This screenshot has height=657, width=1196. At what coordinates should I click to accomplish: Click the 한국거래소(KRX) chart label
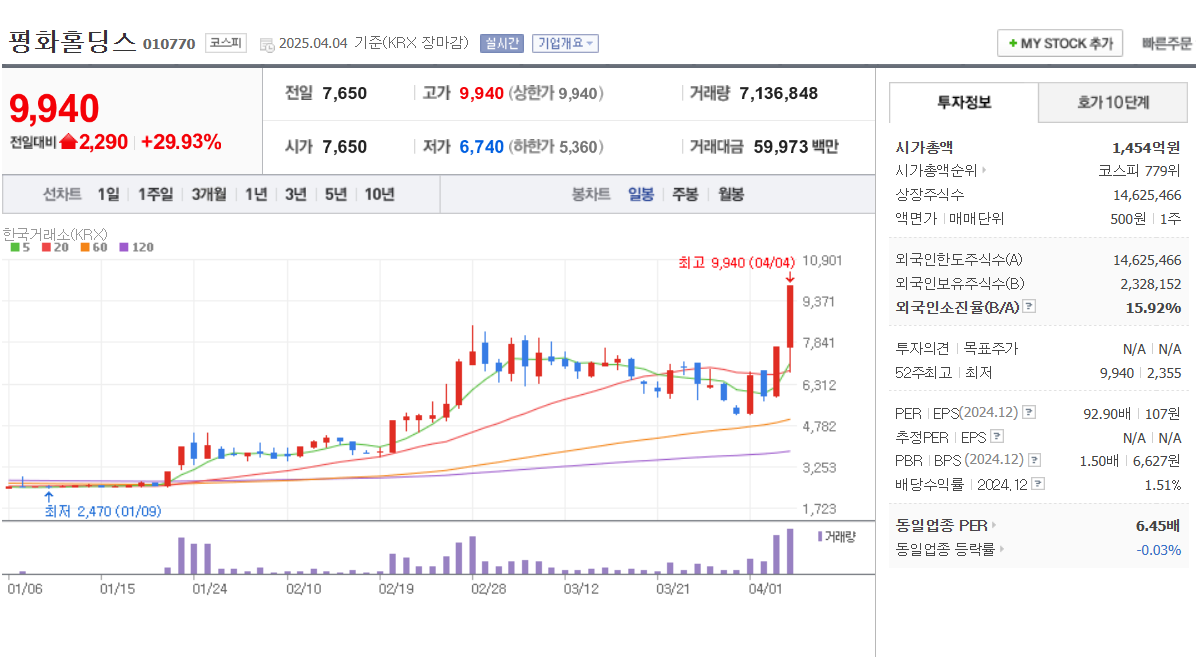pos(55,233)
